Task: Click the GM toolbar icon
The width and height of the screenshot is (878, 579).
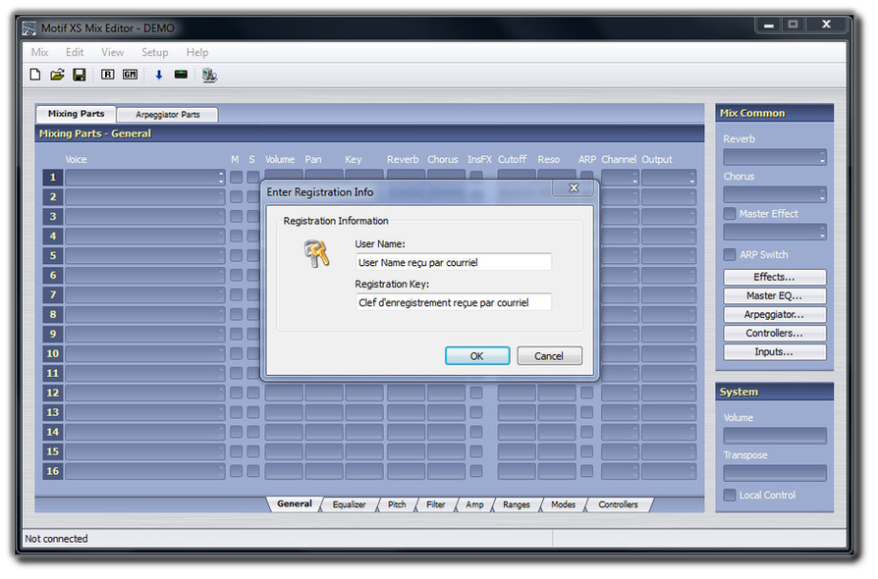Action: click(x=130, y=74)
